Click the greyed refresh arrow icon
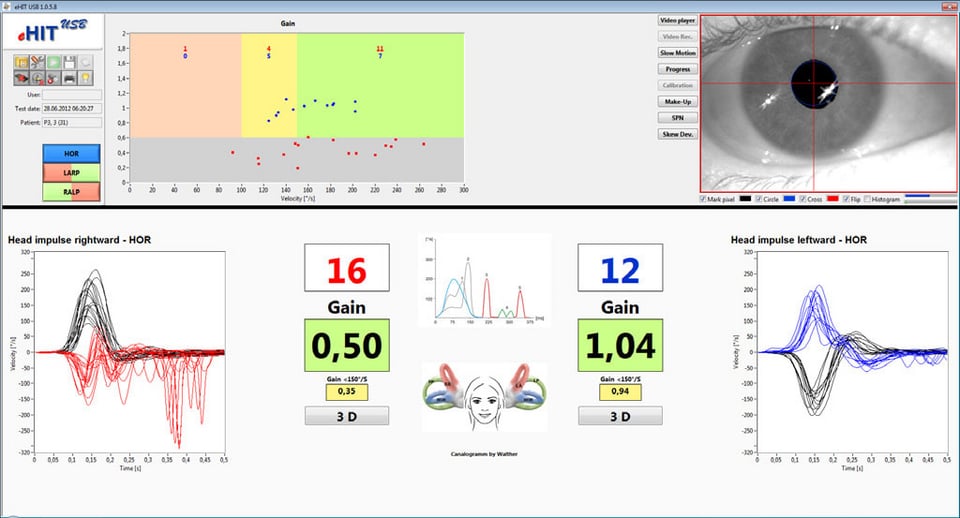960x518 pixels. click(x=85, y=62)
